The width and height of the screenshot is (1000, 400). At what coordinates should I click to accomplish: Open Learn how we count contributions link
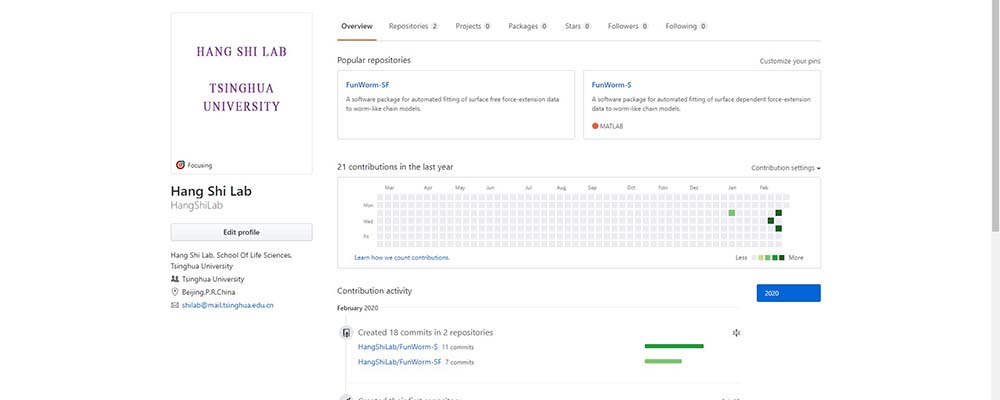(402, 257)
